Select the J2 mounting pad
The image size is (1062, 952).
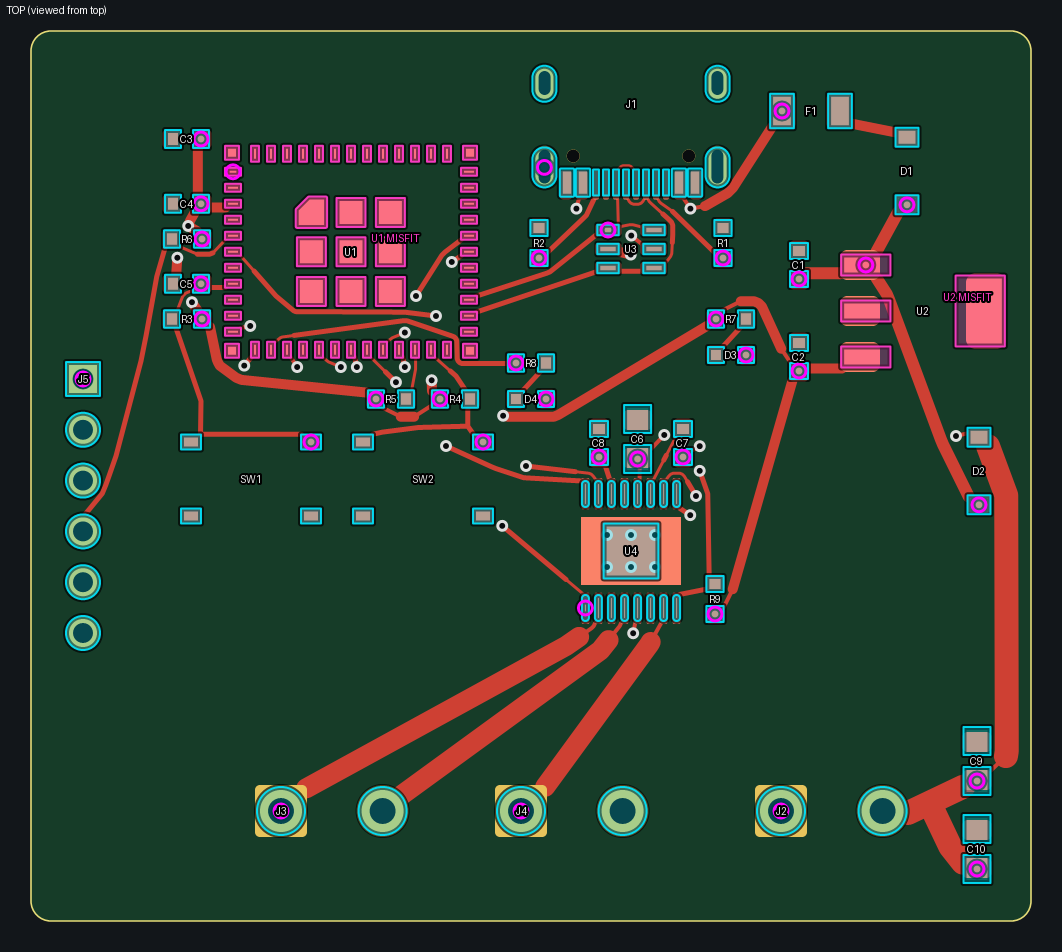[x=781, y=811]
